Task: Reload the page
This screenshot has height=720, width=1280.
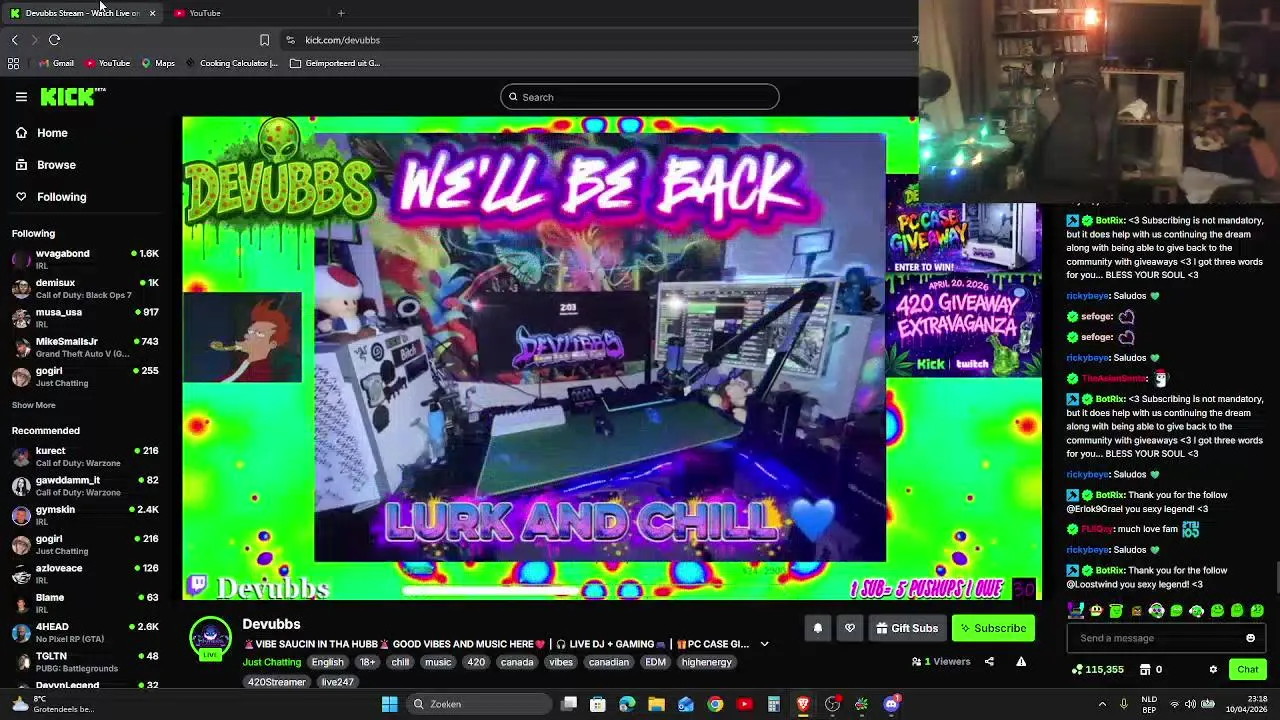Action: coord(54,40)
